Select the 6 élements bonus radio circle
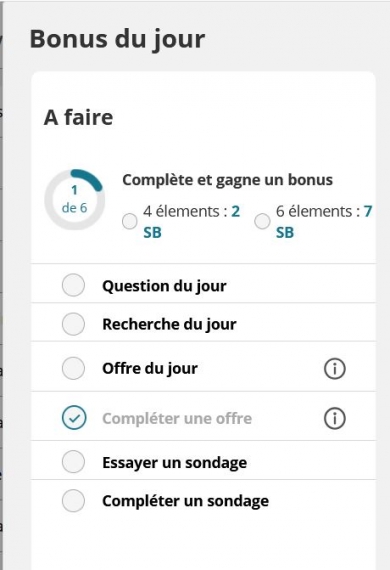This screenshot has width=390, height=570. [x=262, y=221]
